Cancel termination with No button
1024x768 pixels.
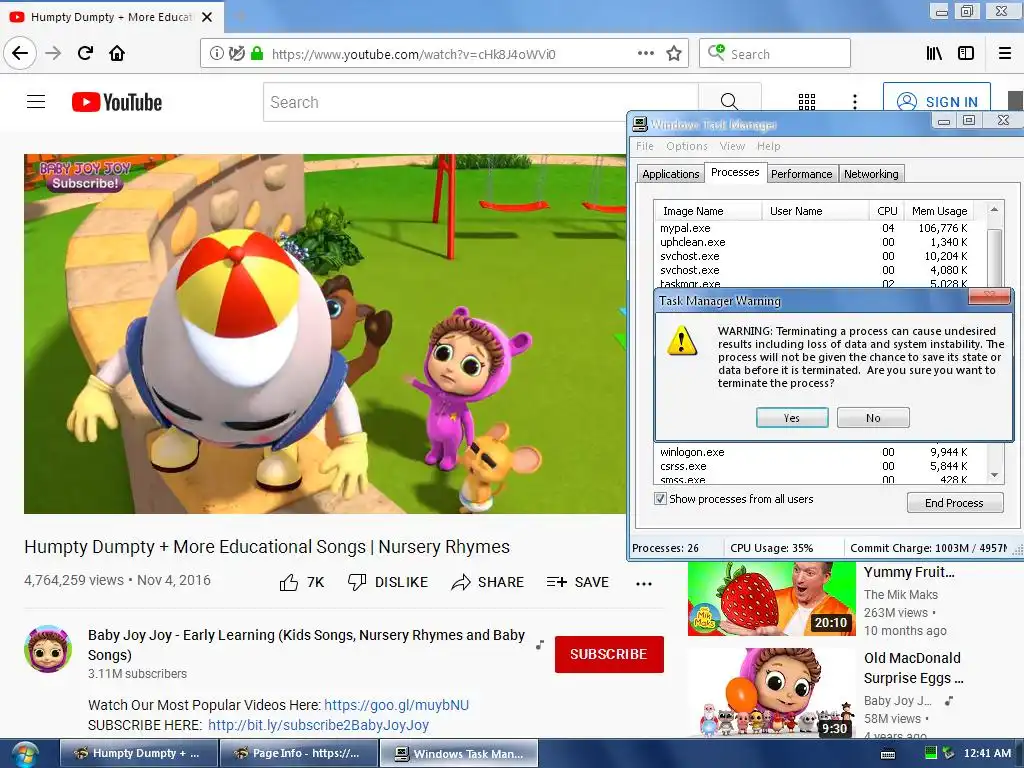click(873, 418)
